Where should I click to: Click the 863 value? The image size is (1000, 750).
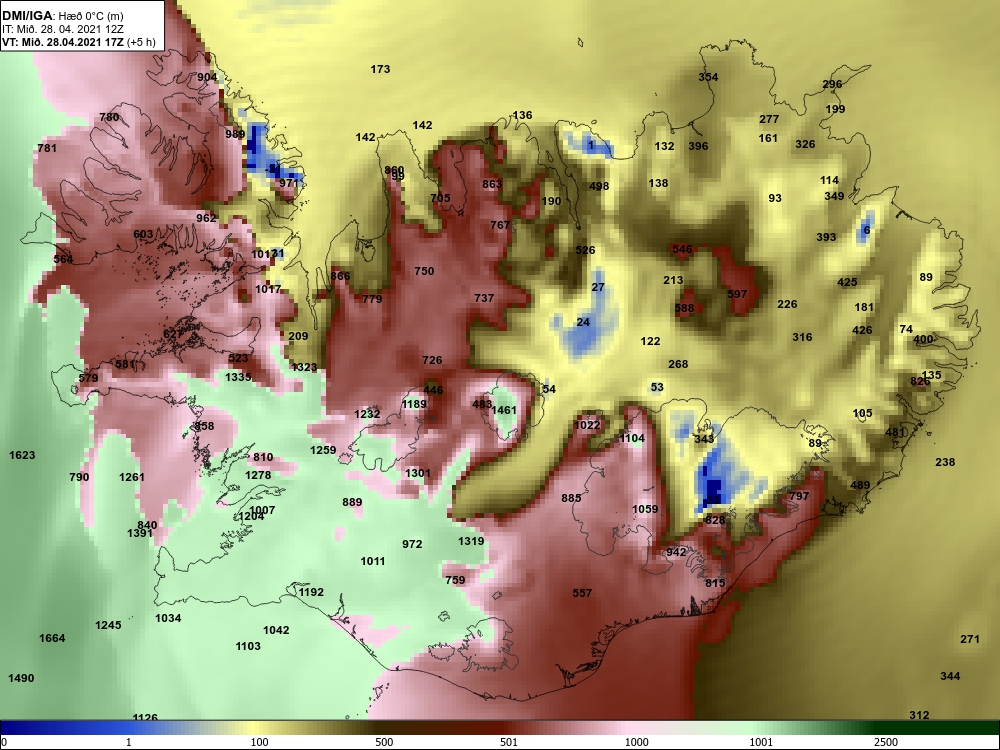coord(492,184)
